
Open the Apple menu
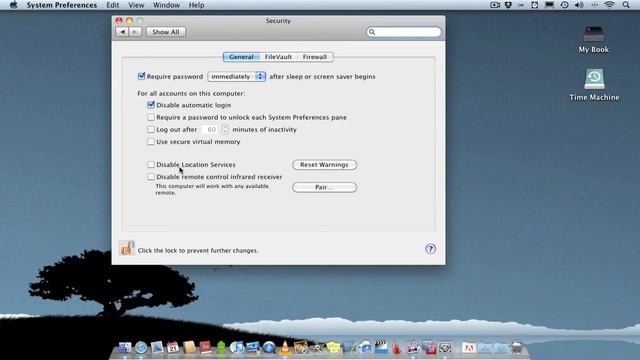pyautogui.click(x=13, y=5)
